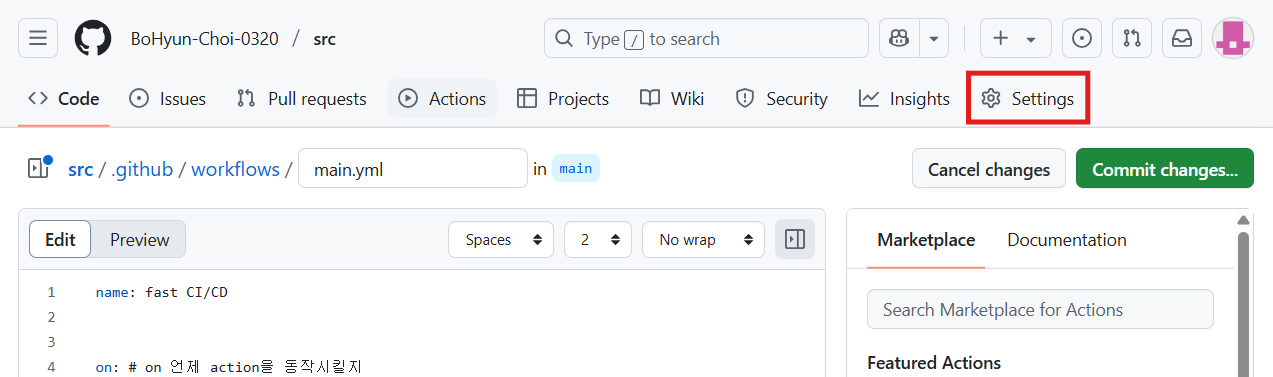Screen dimensions: 1273x377
Task: Click line 1 'name: fast CI/CD' text
Action: (162, 293)
